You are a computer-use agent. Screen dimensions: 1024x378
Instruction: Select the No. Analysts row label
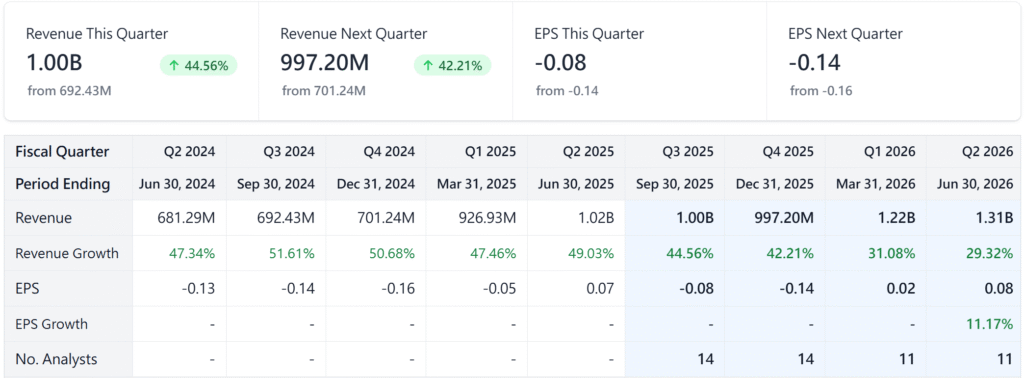point(56,359)
